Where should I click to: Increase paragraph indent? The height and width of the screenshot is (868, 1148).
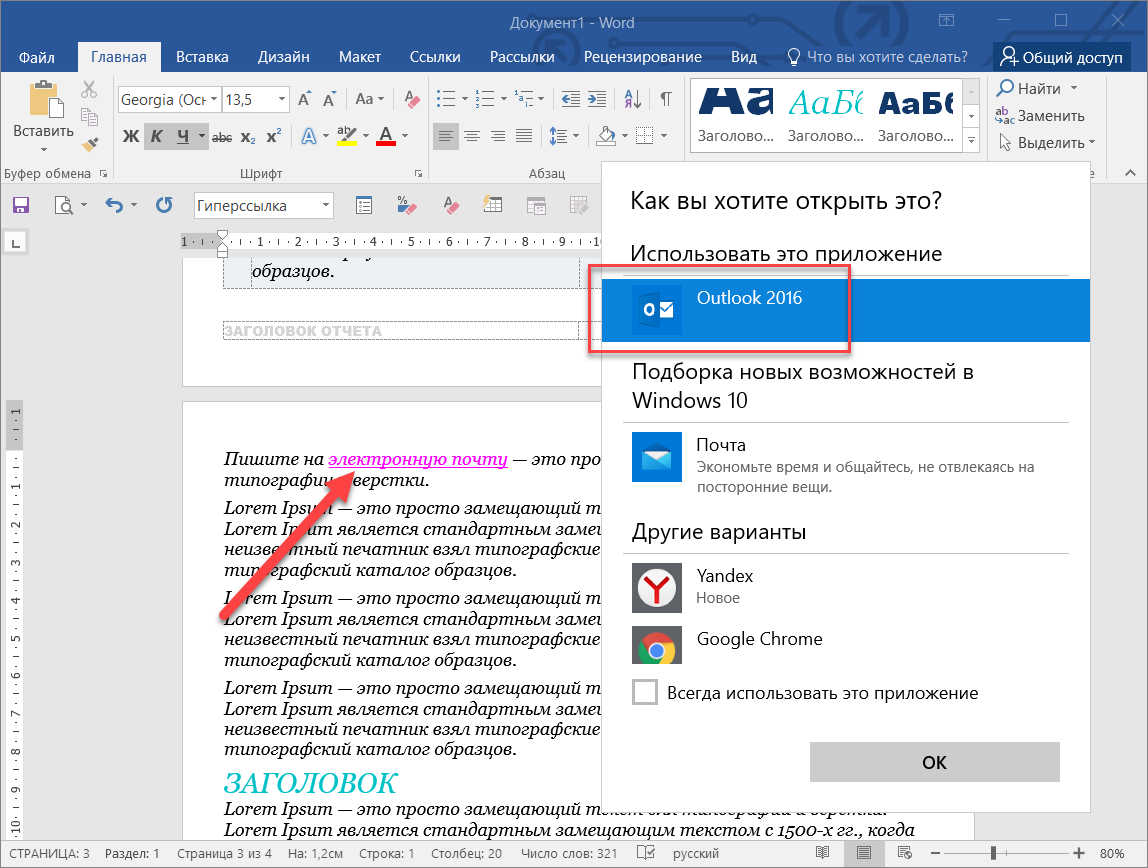pos(597,99)
